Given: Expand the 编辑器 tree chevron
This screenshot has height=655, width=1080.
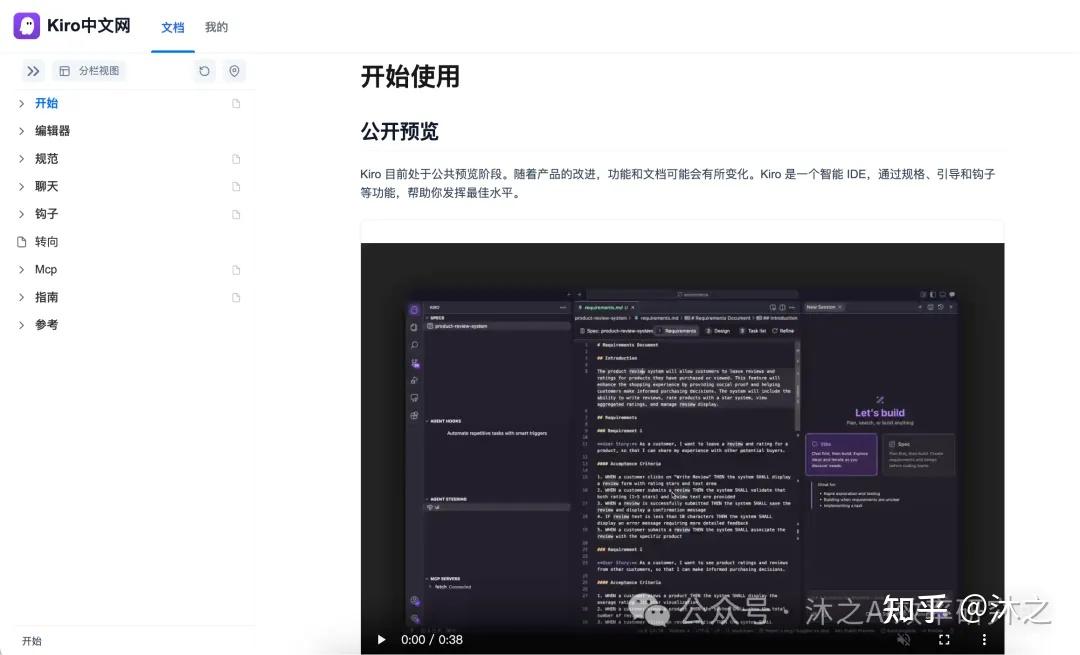Looking at the screenshot, I should (x=21, y=131).
